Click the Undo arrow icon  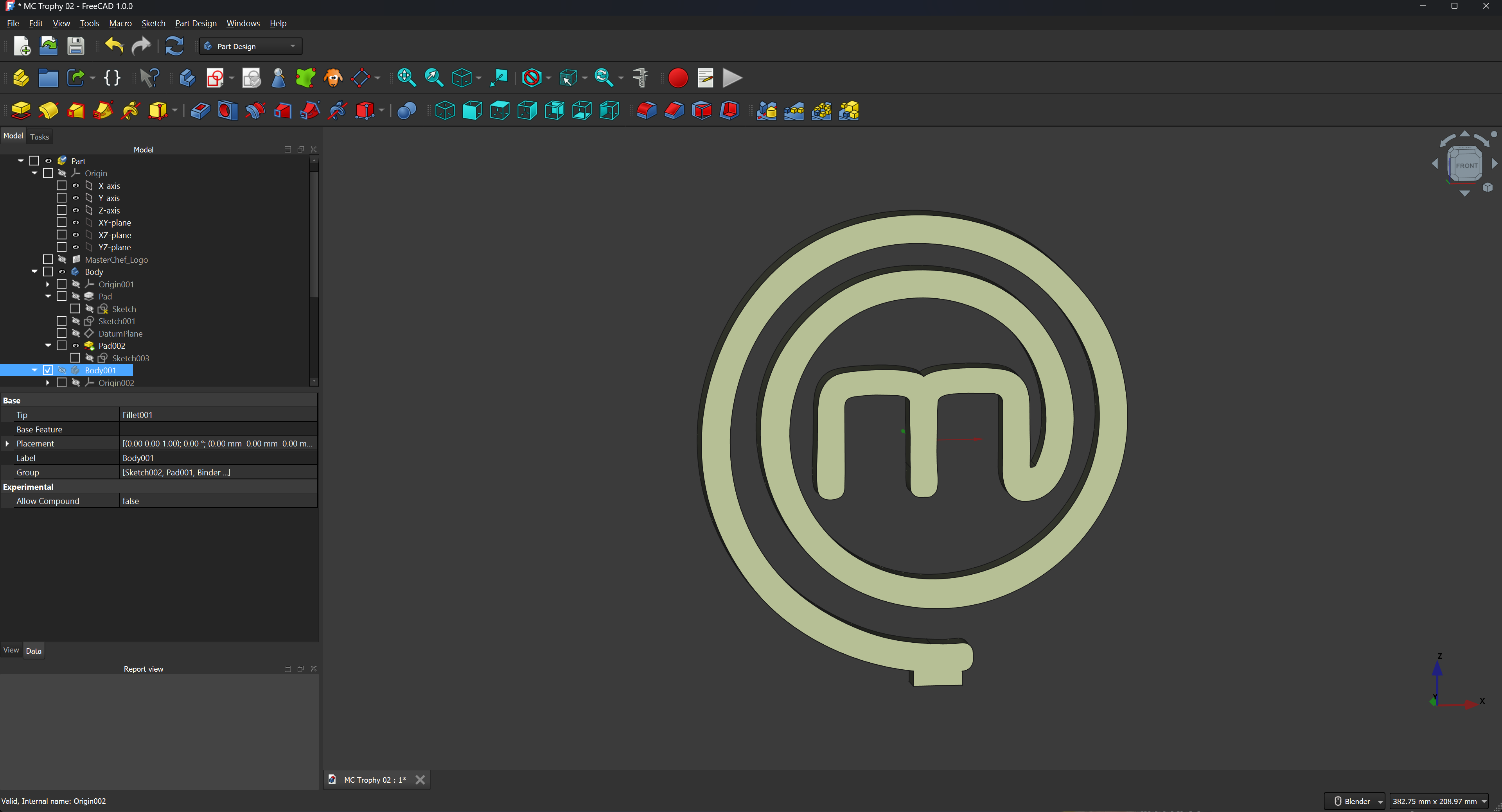114,45
